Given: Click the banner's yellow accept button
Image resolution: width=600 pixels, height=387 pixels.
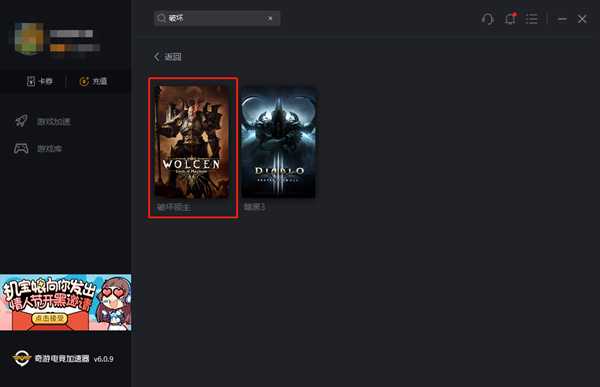Looking at the screenshot, I should tap(50, 318).
